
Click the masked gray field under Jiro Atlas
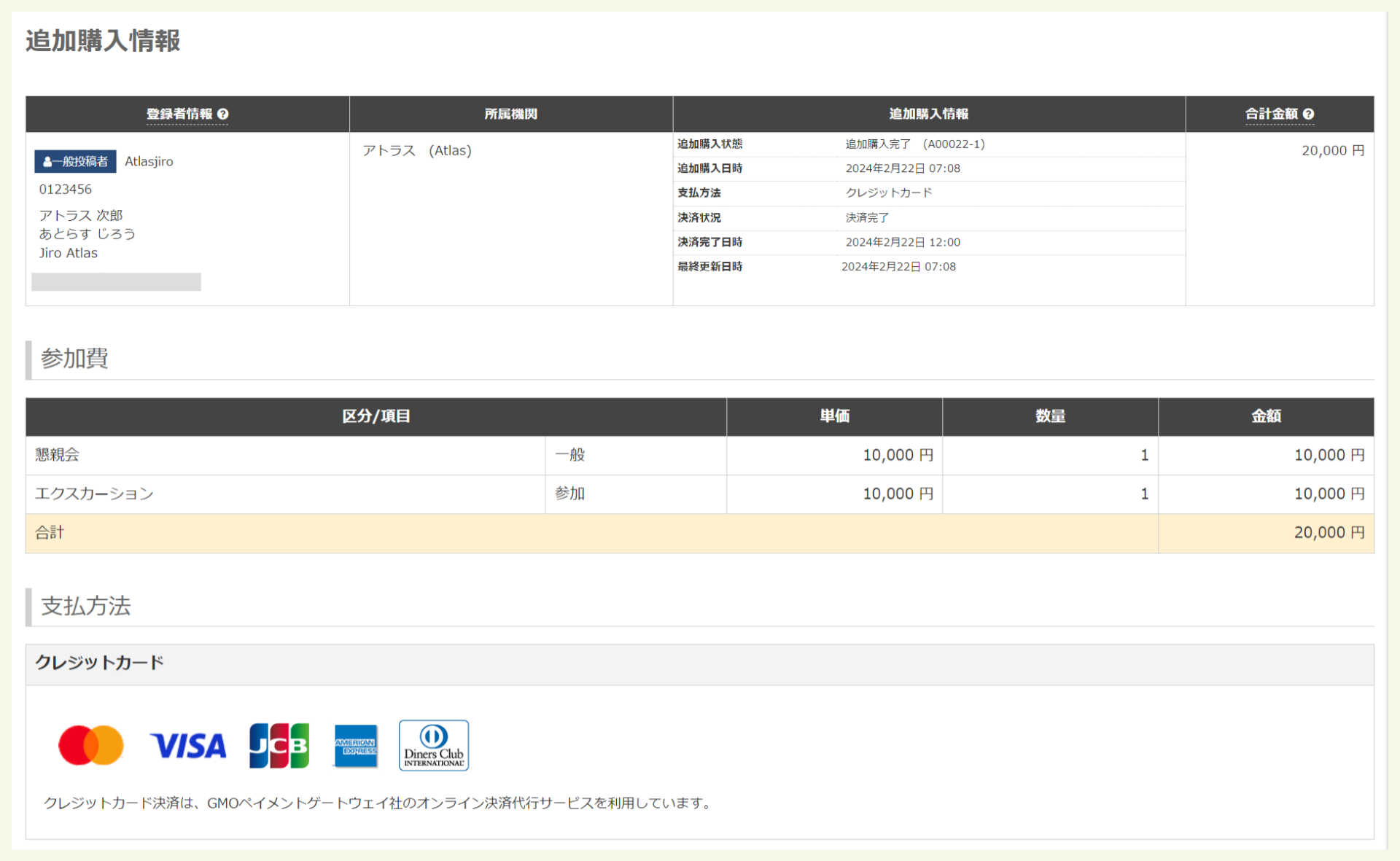pos(116,281)
